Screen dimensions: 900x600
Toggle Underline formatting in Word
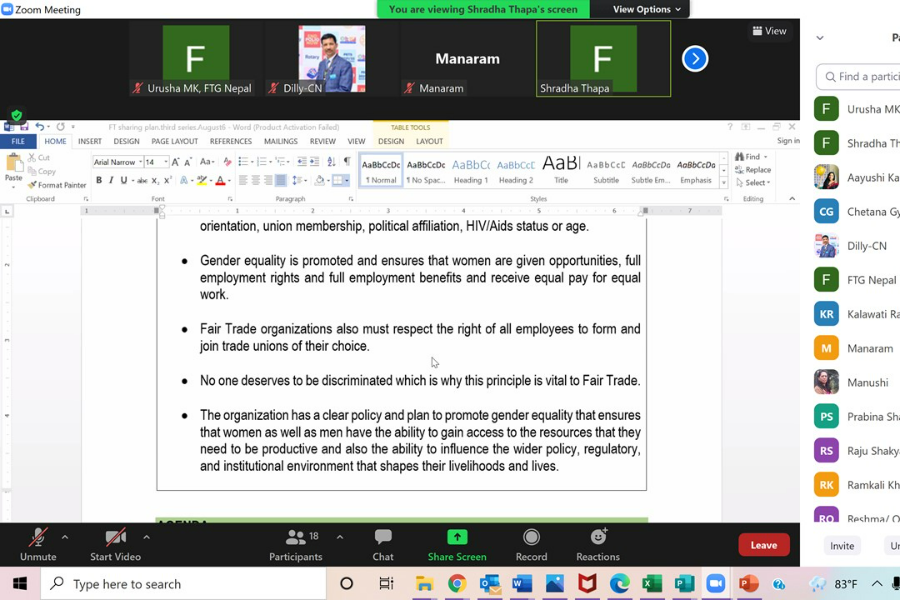pyautogui.click(x=123, y=180)
